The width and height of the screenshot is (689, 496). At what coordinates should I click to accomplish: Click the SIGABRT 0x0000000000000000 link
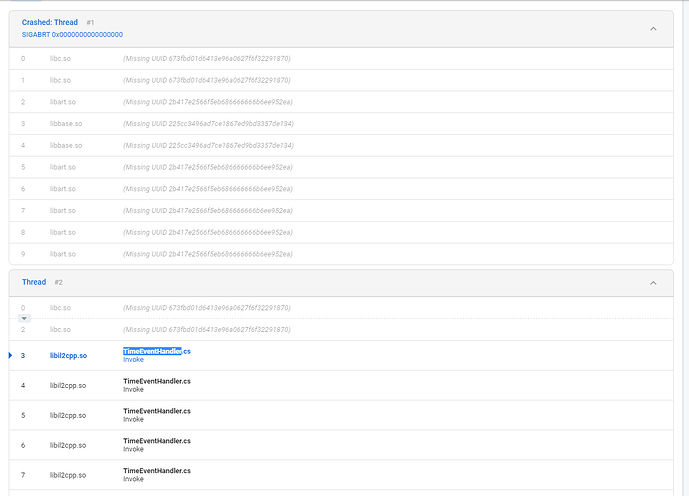[x=72, y=34]
